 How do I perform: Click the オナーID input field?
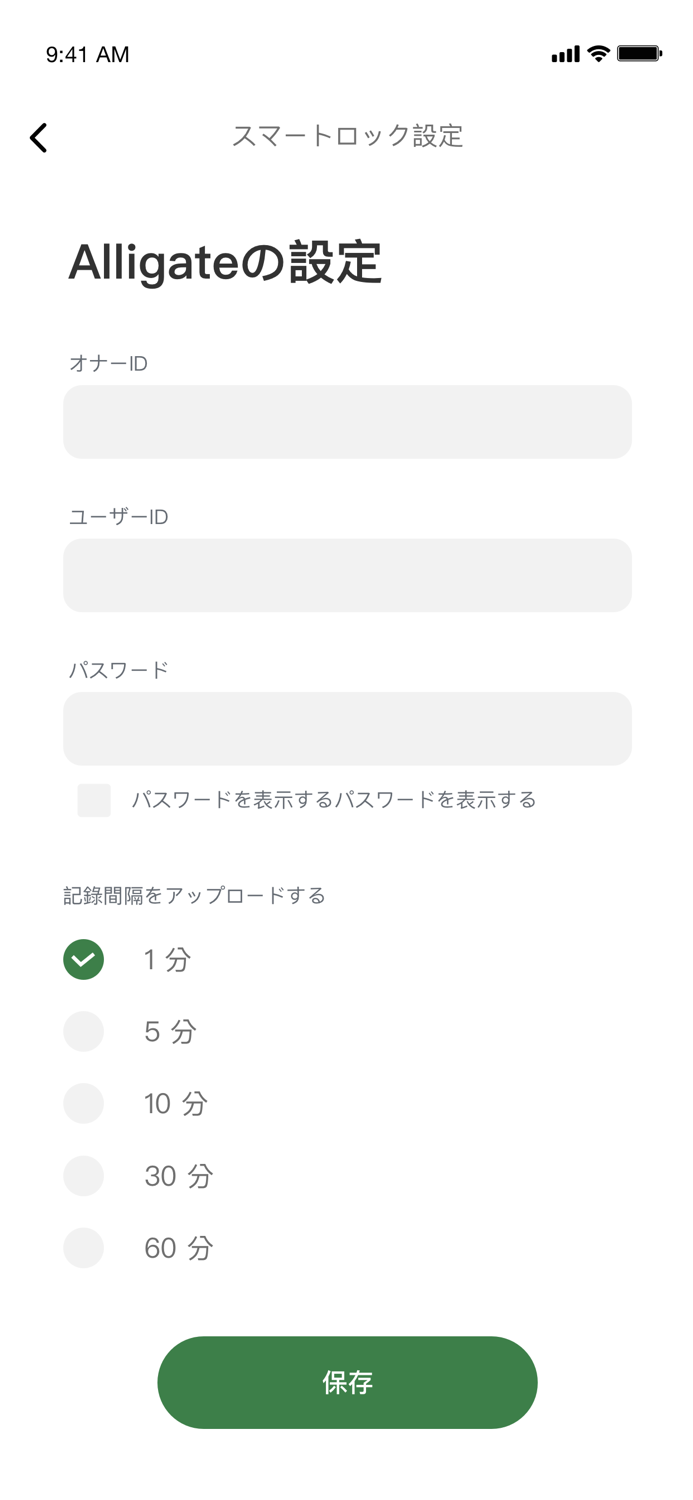coord(347,422)
